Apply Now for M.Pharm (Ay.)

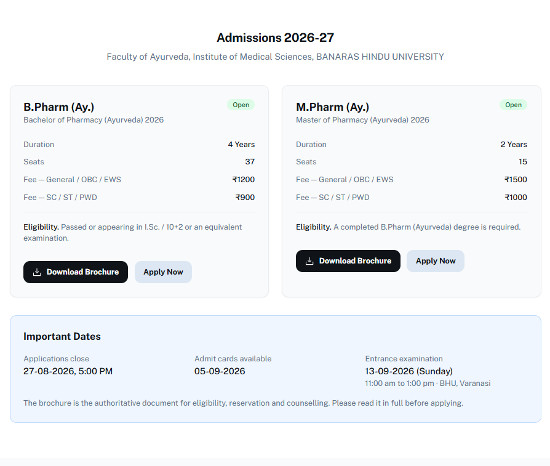[435, 261]
